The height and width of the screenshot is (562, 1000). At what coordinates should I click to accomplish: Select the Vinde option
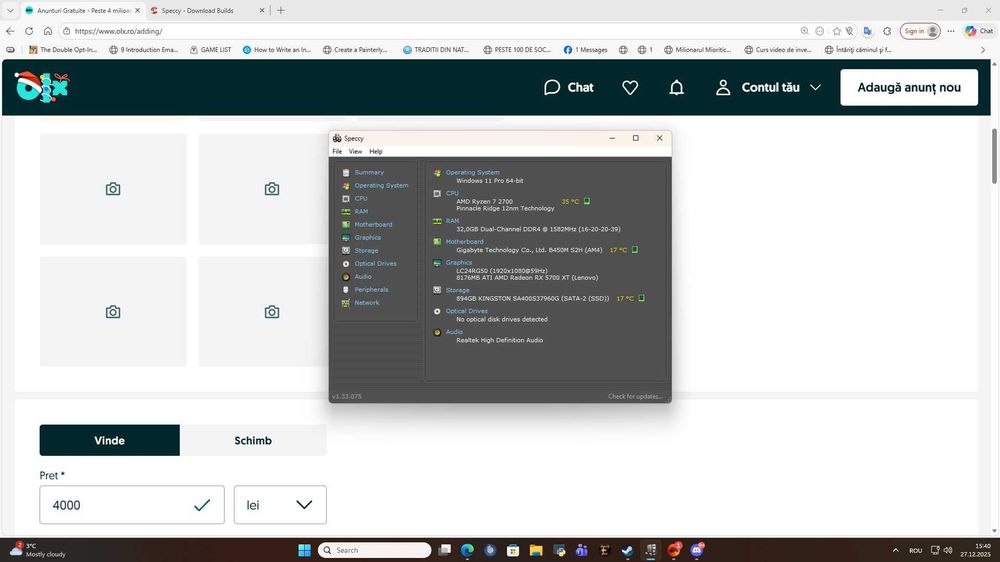click(x=110, y=440)
